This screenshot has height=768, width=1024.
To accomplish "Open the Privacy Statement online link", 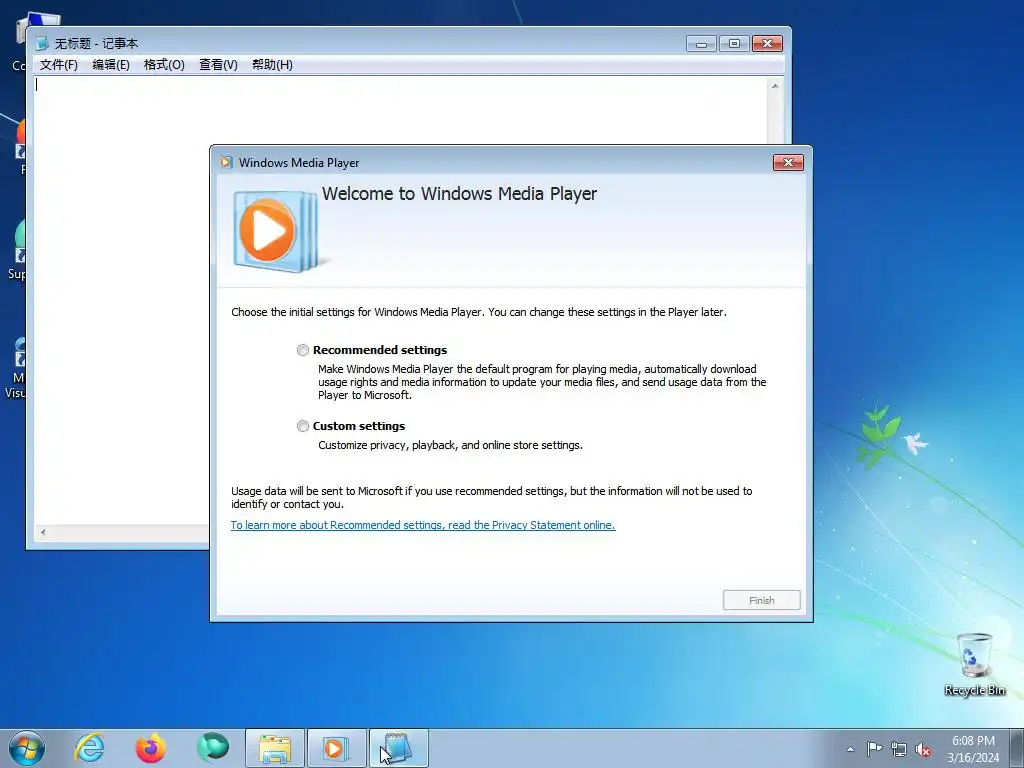I will pos(423,525).
